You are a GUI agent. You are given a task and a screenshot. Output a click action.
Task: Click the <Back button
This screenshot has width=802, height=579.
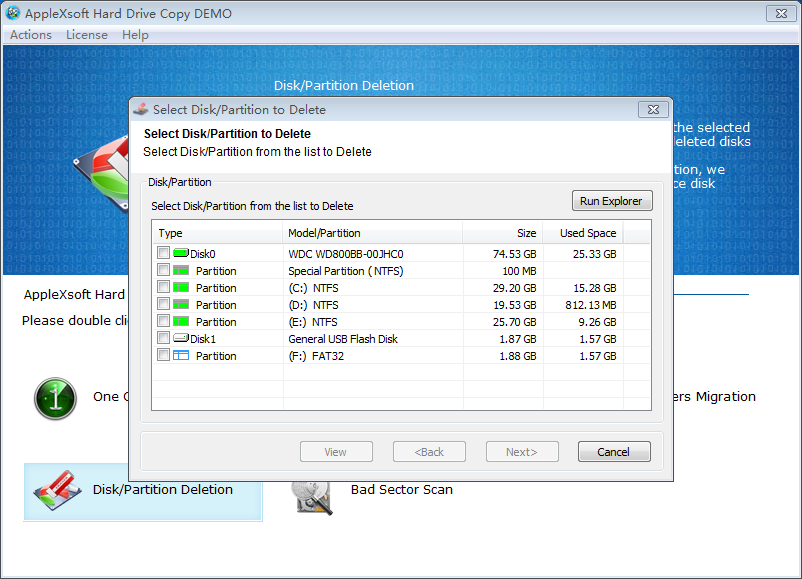point(429,452)
